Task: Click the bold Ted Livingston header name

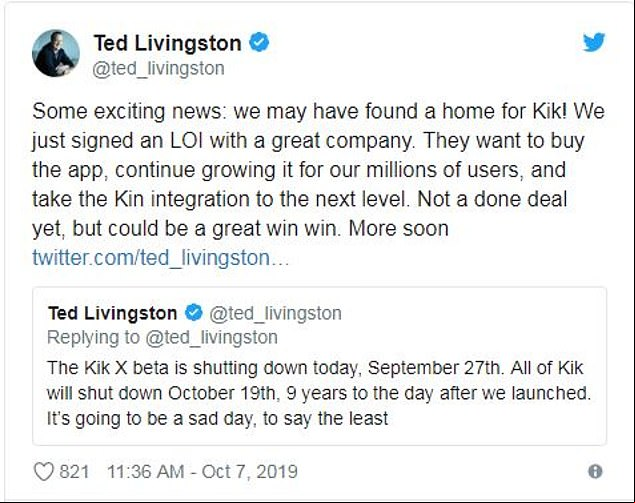Action: pyautogui.click(x=168, y=43)
